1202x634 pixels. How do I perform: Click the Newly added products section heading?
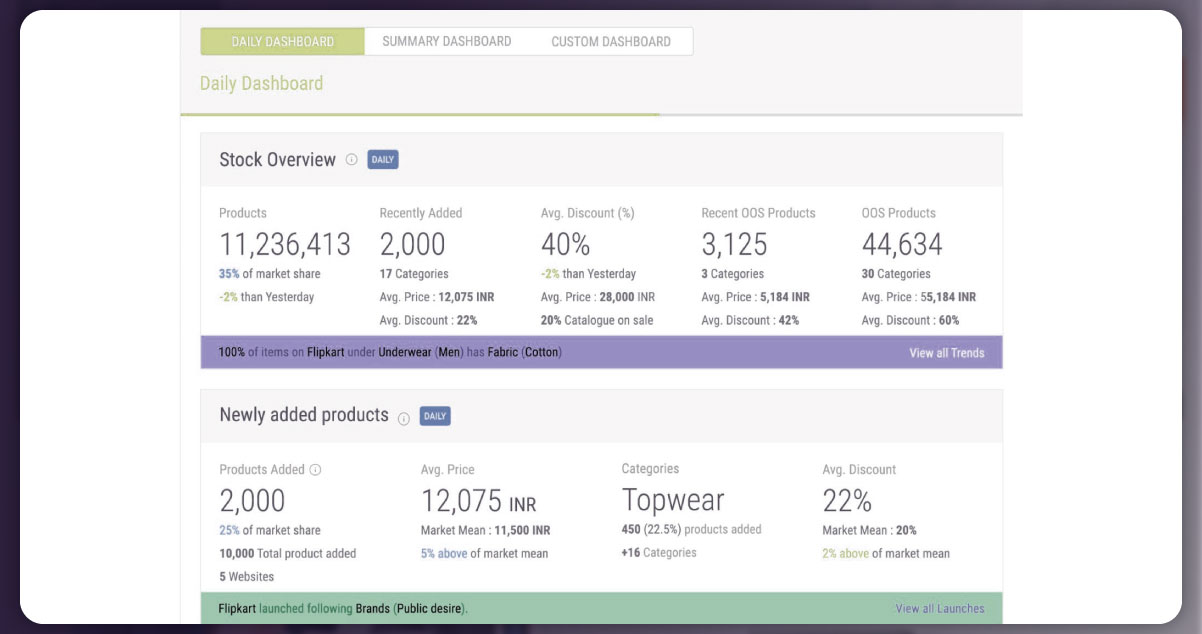[x=304, y=415]
